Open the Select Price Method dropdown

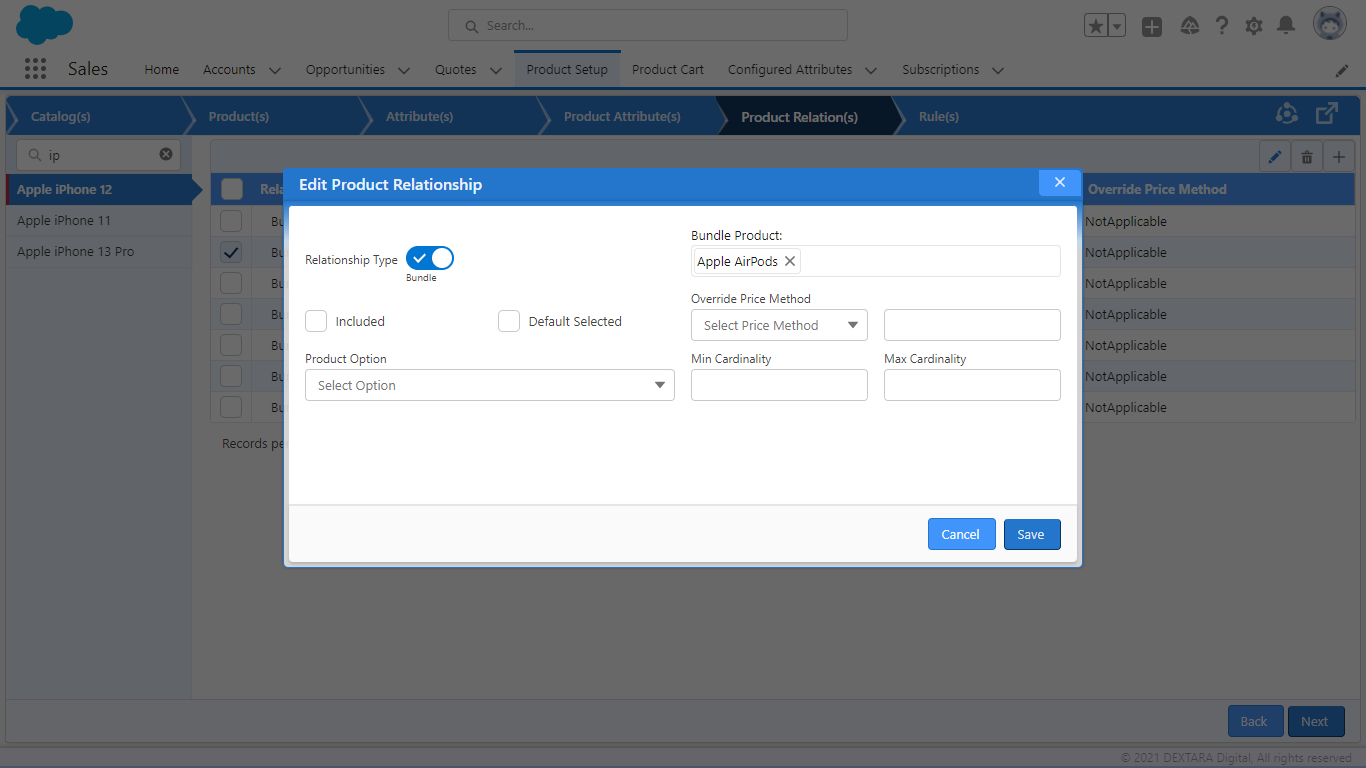tap(779, 325)
